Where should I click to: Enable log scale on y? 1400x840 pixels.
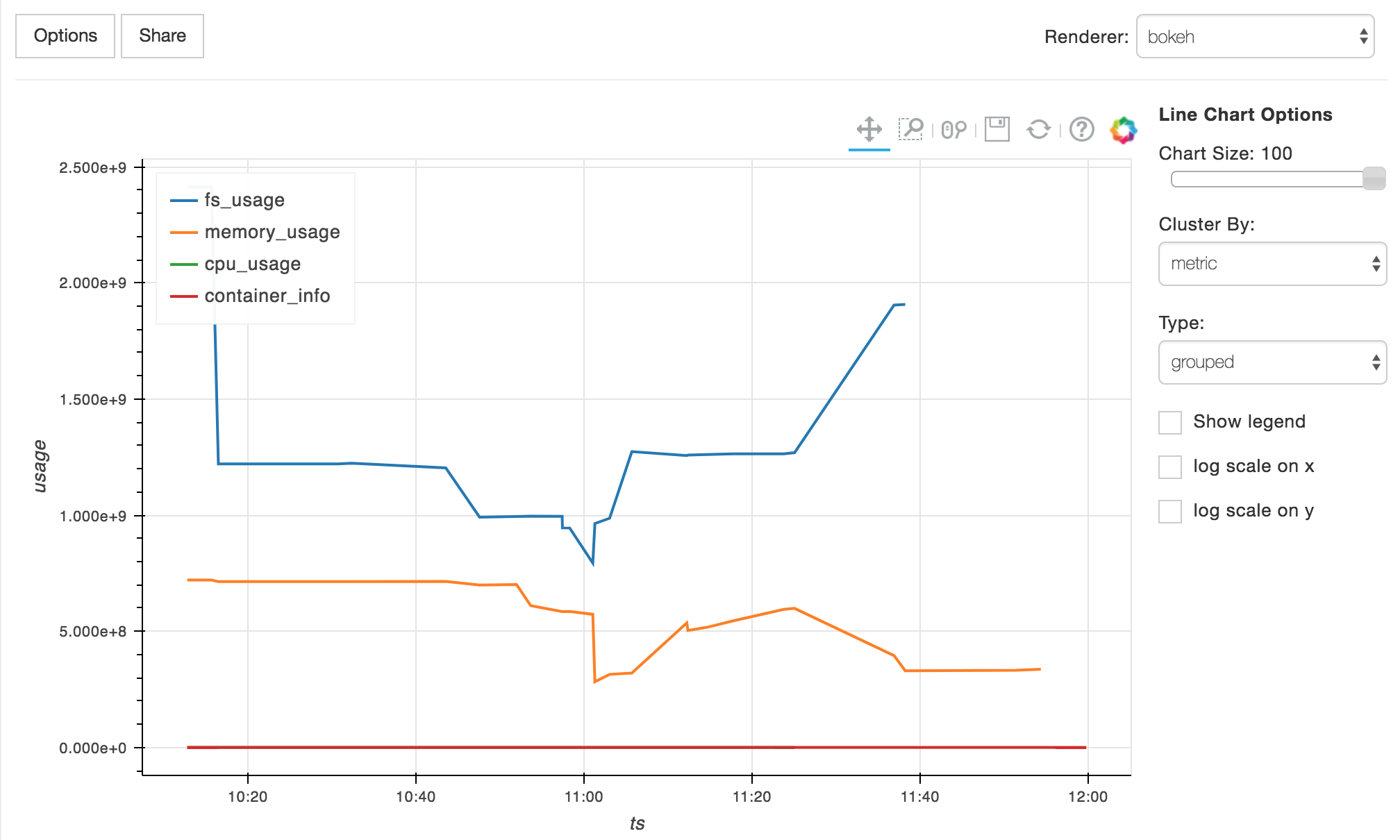click(1170, 511)
